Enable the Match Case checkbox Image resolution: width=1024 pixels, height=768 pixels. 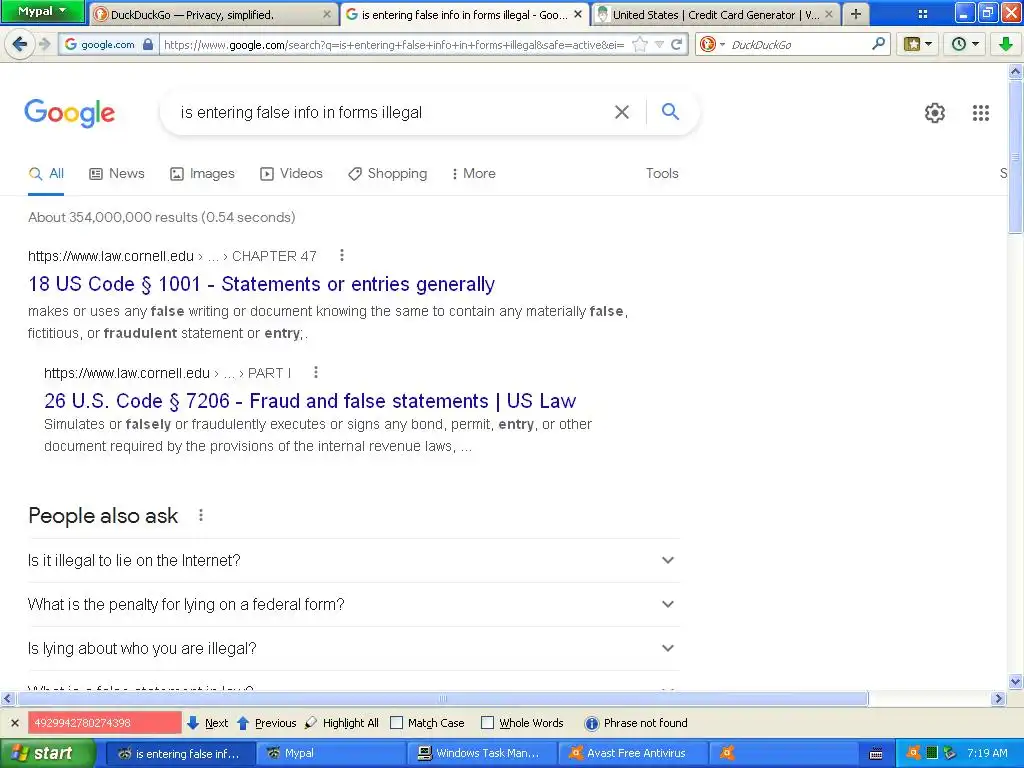tap(396, 723)
